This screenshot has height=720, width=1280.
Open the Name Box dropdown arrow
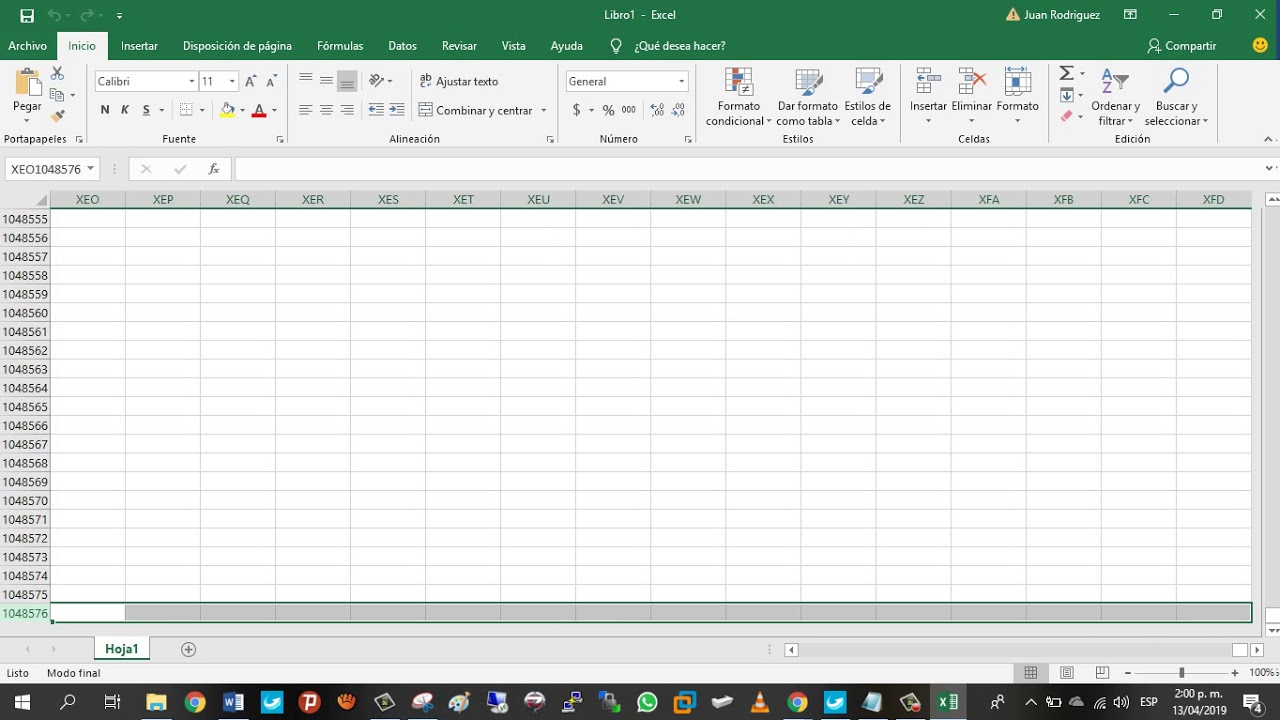click(x=90, y=169)
